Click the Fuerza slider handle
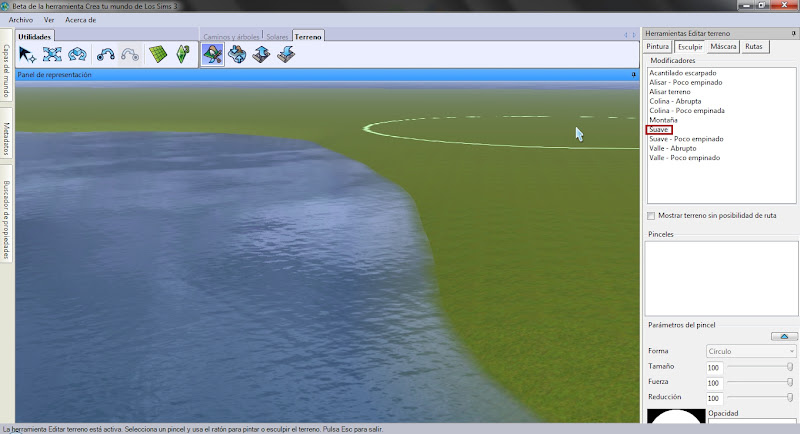This screenshot has width=800, height=434. tap(790, 382)
